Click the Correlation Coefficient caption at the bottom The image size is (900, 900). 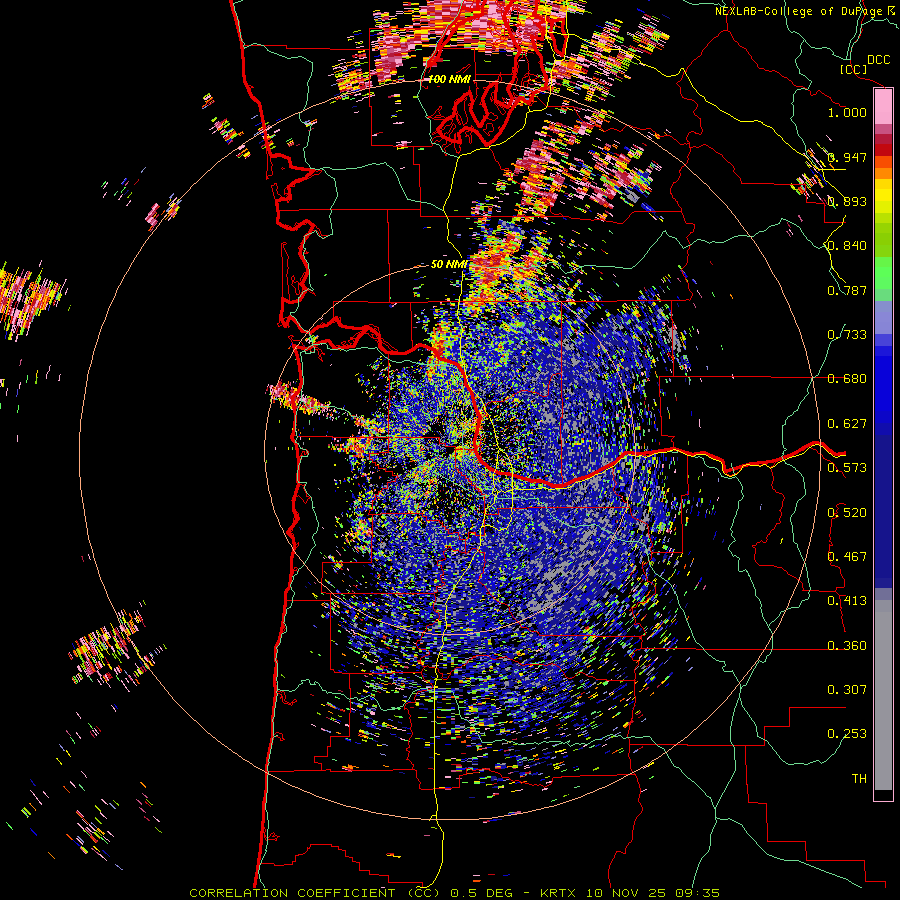click(x=454, y=893)
